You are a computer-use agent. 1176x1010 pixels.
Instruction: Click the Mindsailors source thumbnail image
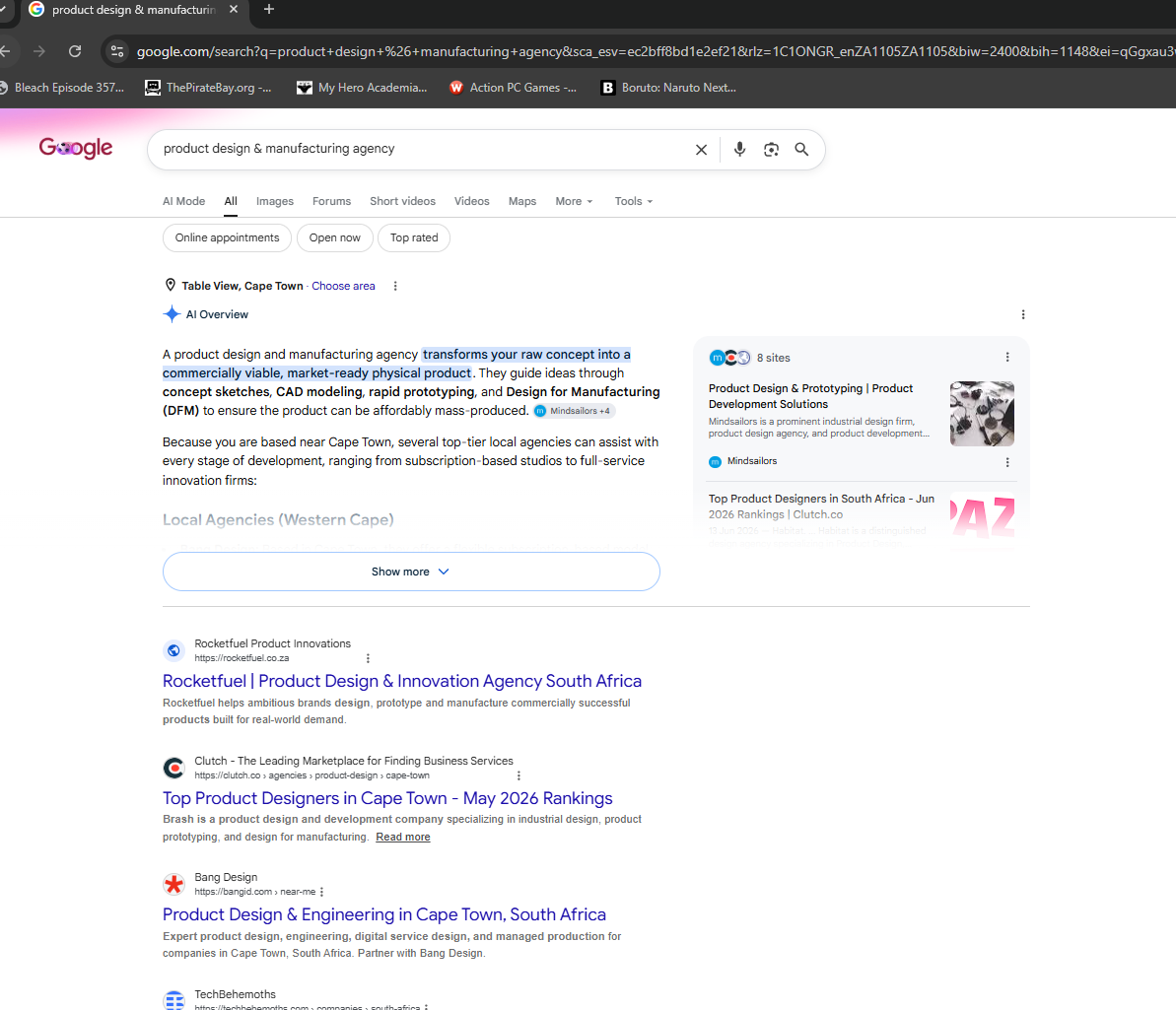tap(982, 414)
